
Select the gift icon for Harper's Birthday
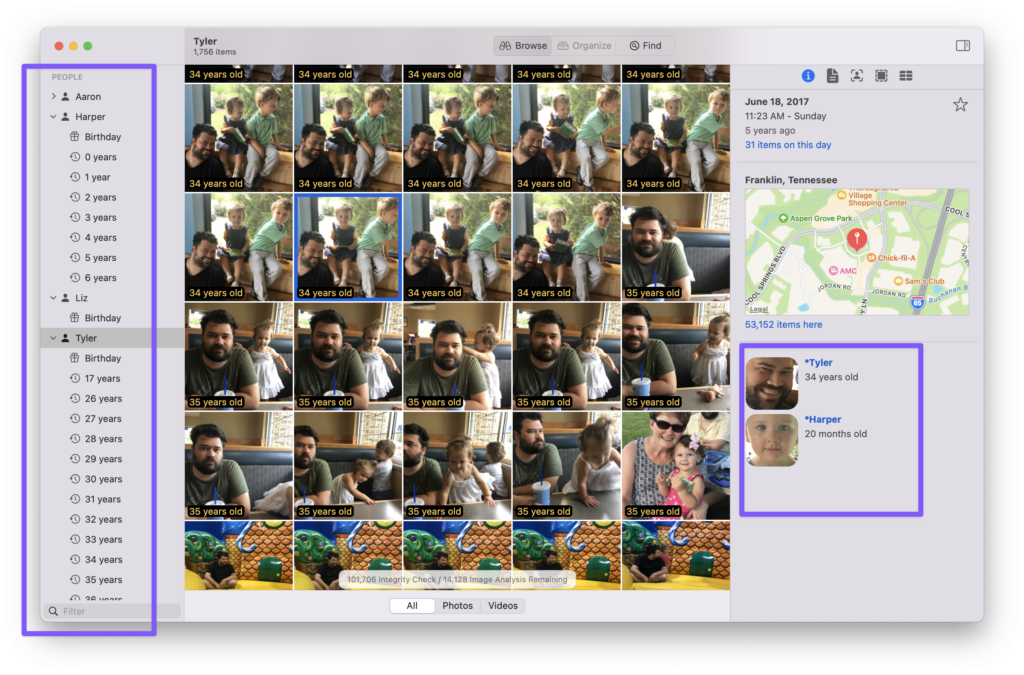click(74, 136)
